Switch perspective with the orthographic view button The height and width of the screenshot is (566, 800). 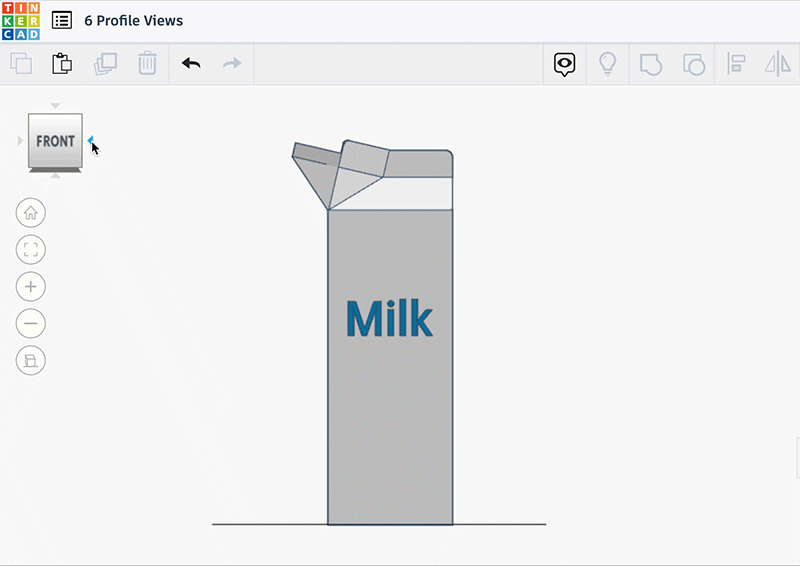pyautogui.click(x=31, y=360)
